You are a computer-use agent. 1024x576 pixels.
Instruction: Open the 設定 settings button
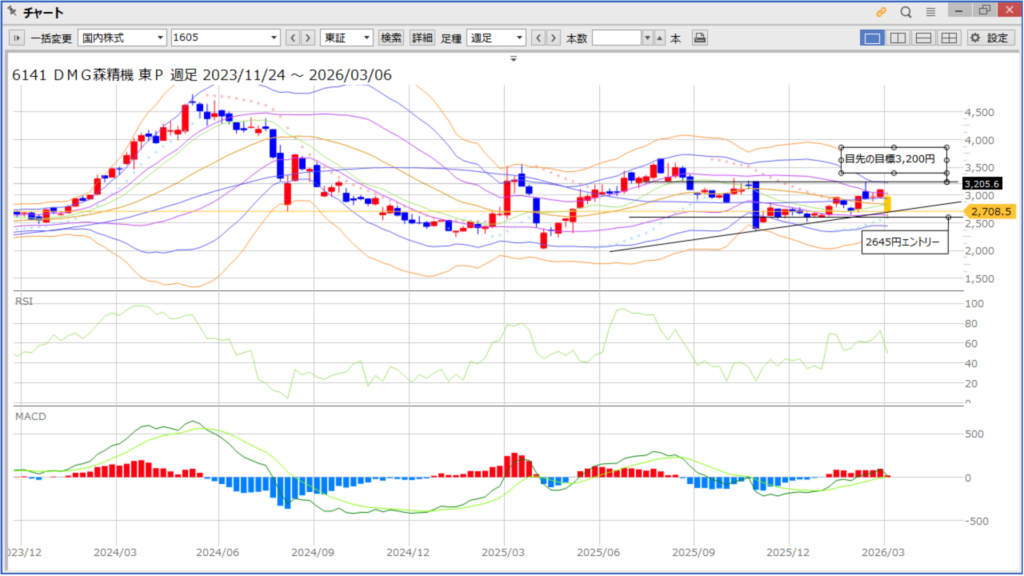989,38
